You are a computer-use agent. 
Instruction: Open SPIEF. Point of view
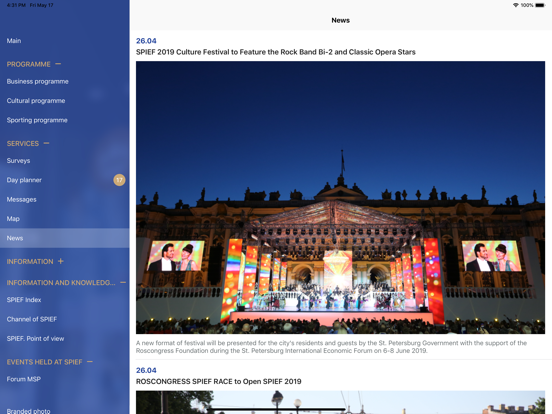coord(64,339)
